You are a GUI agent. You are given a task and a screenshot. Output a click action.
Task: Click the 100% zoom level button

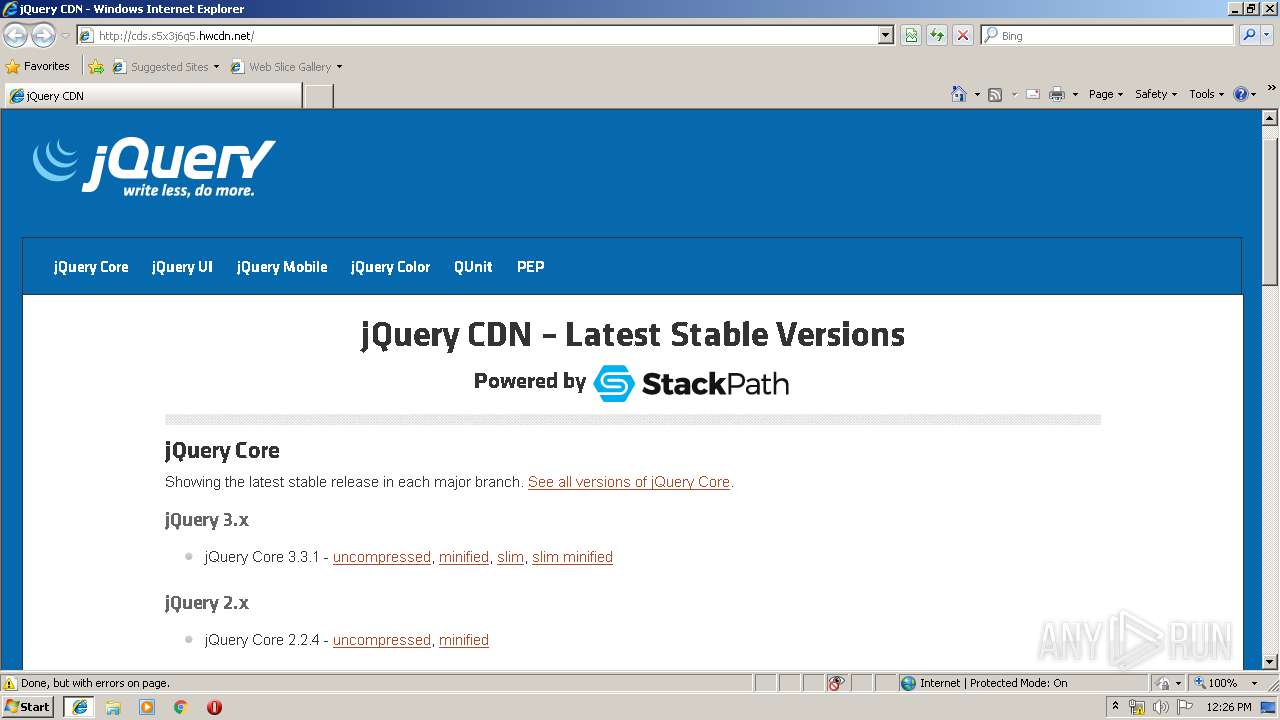click(x=1216, y=683)
